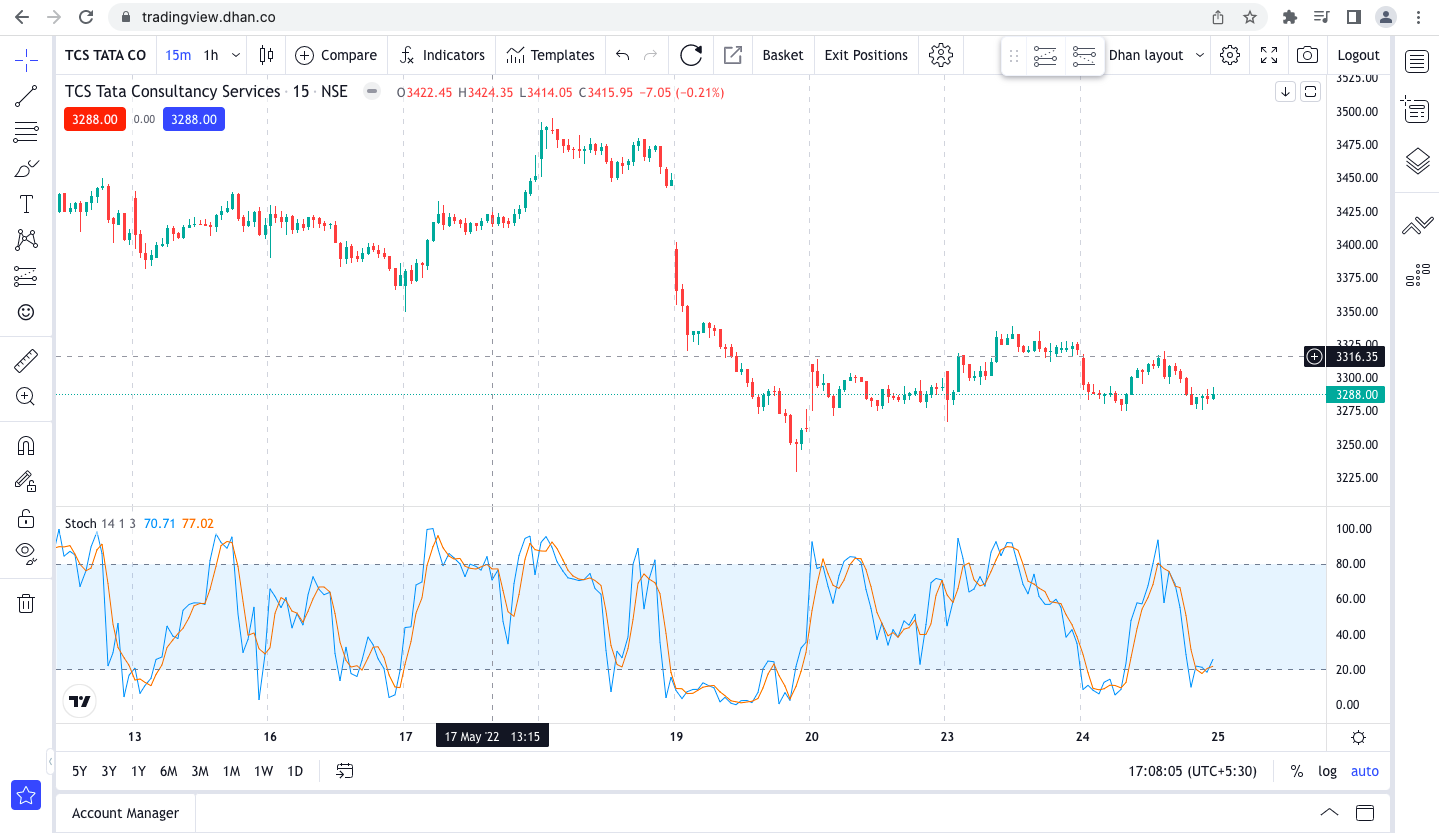Click the chart refresh icon
The image size is (1439, 833).
tap(691, 55)
